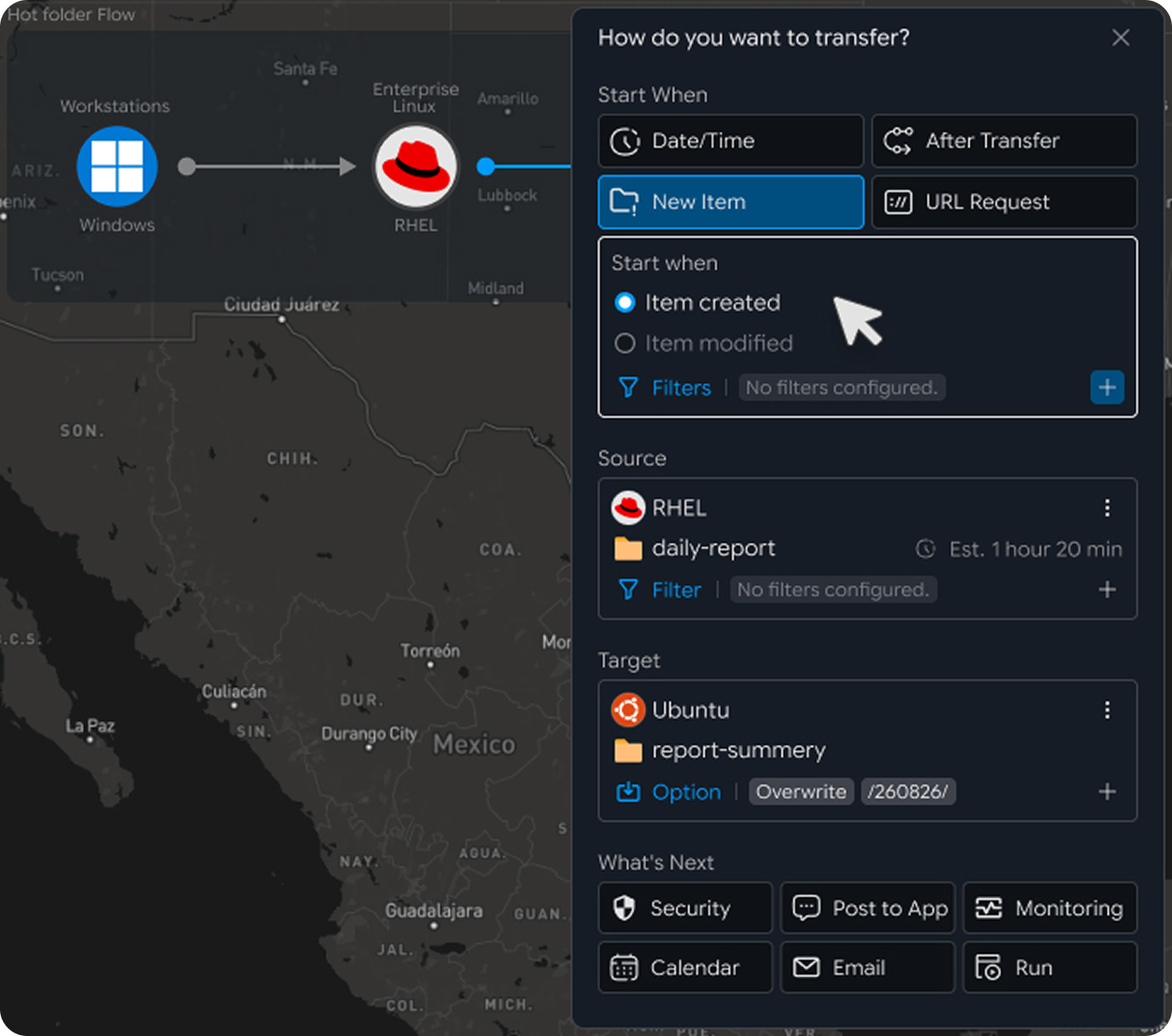The height and width of the screenshot is (1036, 1172).
Task: Select the Item created radio button
Action: click(625, 302)
